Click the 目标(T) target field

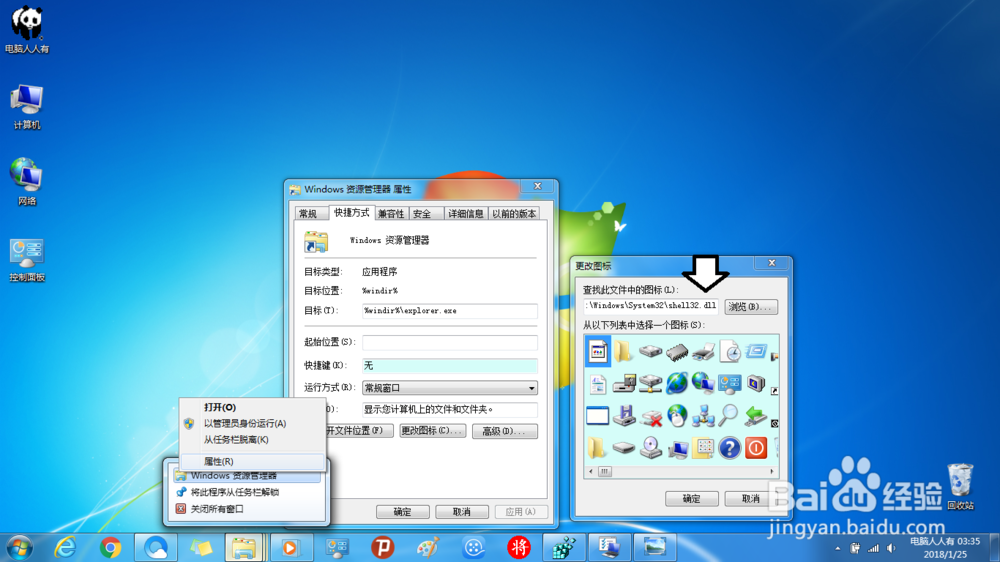click(x=450, y=311)
